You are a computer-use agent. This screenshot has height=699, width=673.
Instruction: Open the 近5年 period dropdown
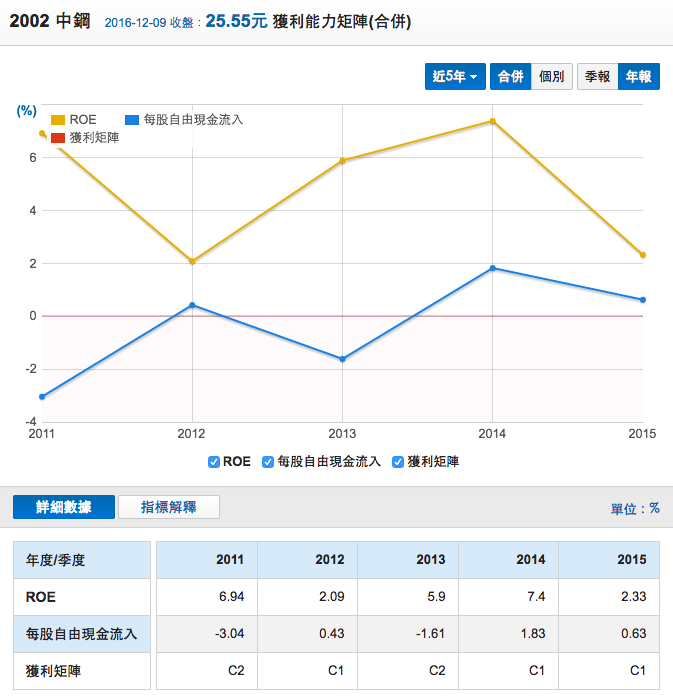pyautogui.click(x=455, y=77)
